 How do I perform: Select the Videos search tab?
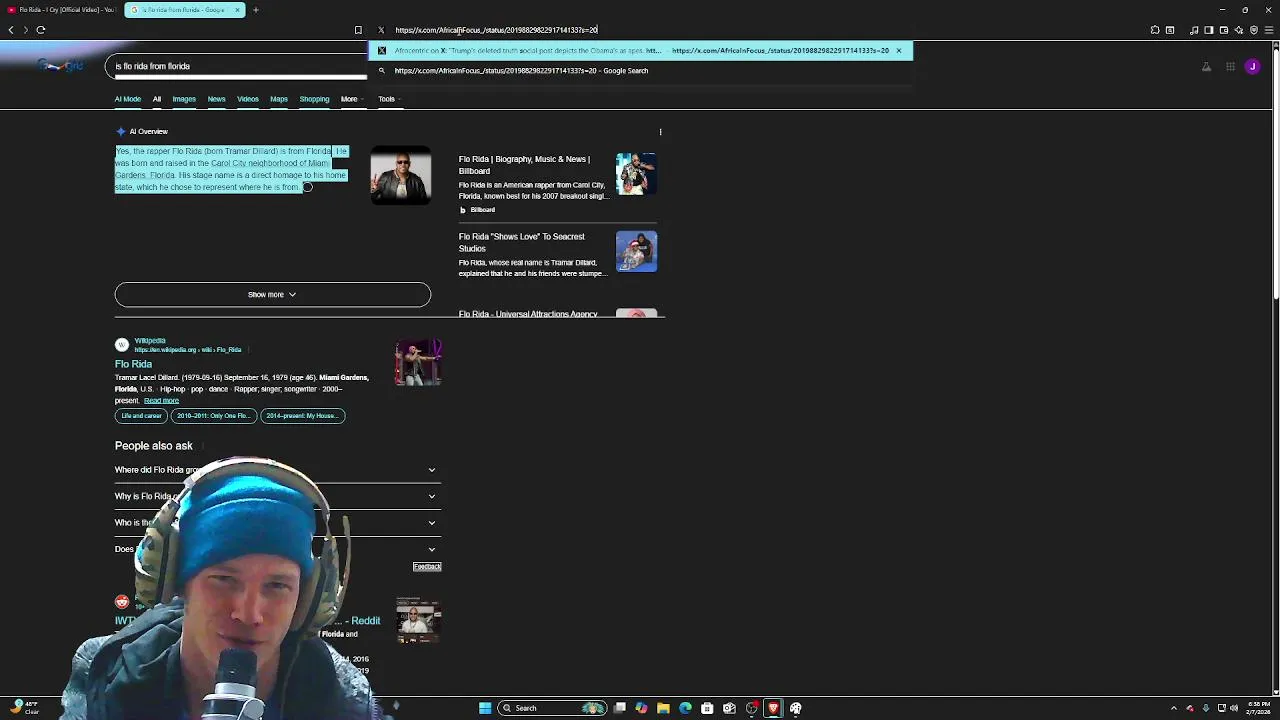click(248, 99)
